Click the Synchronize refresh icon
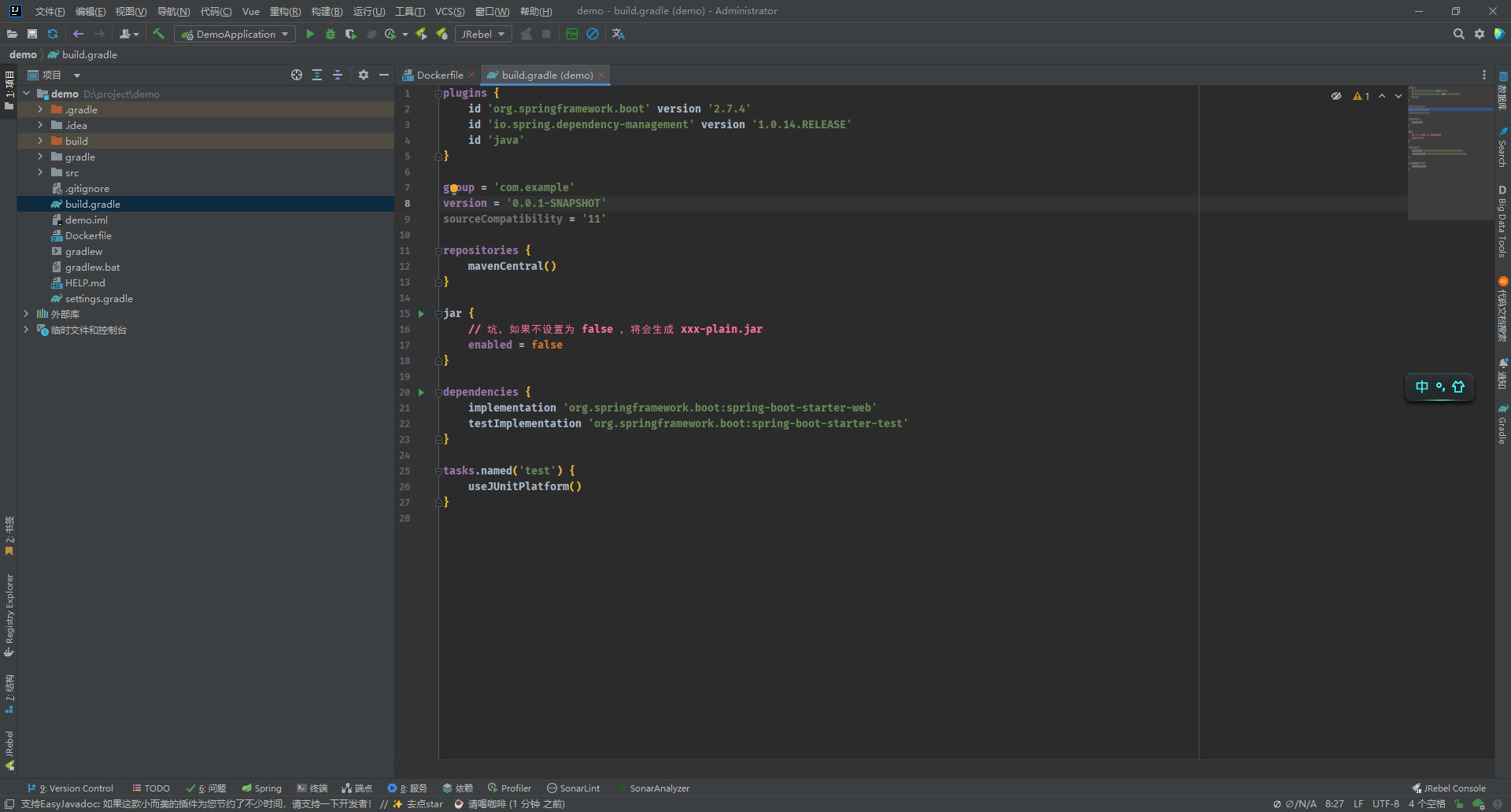The height and width of the screenshot is (812, 1511). [53, 34]
